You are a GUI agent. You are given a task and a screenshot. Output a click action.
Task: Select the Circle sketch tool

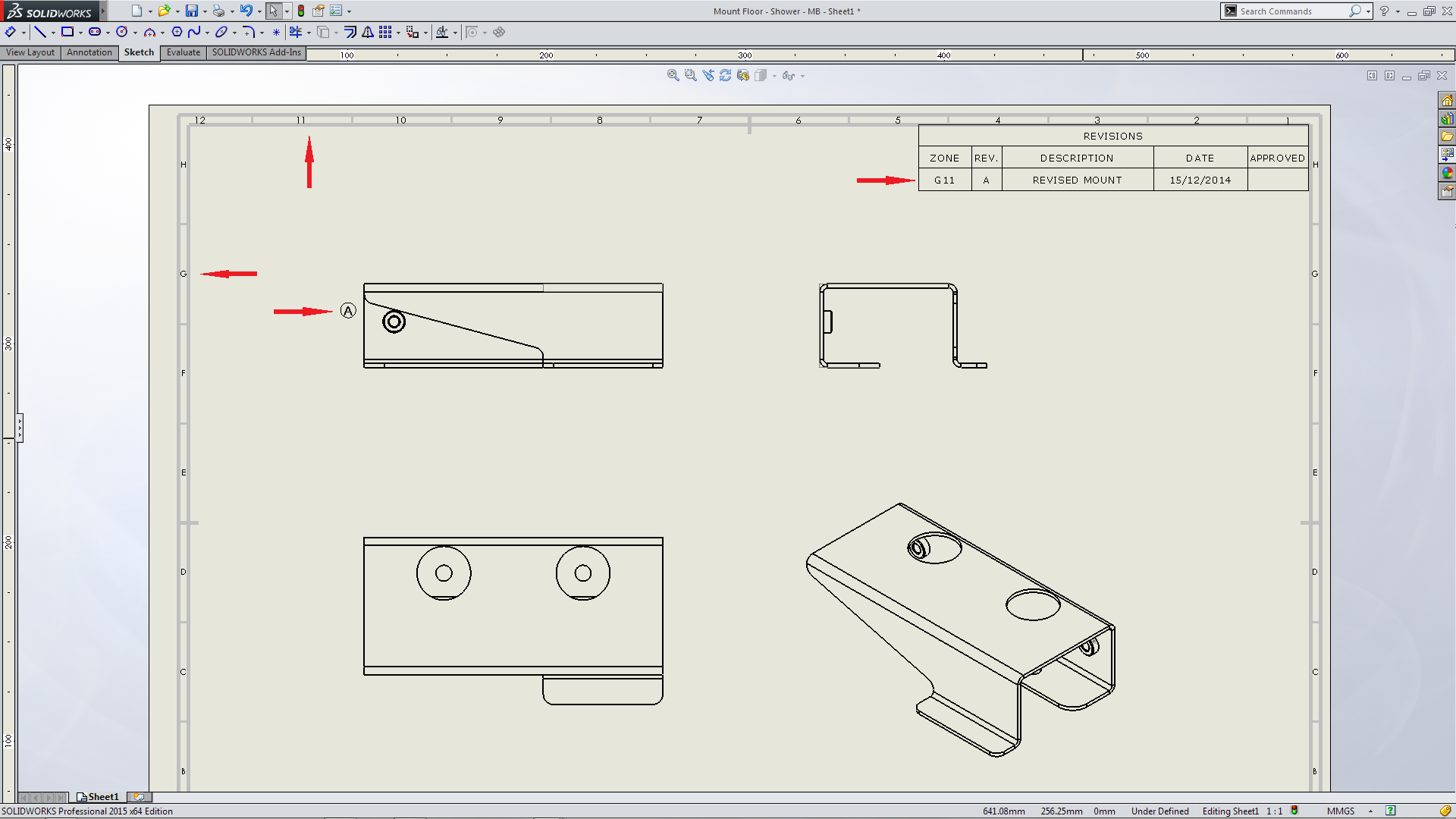(121, 32)
